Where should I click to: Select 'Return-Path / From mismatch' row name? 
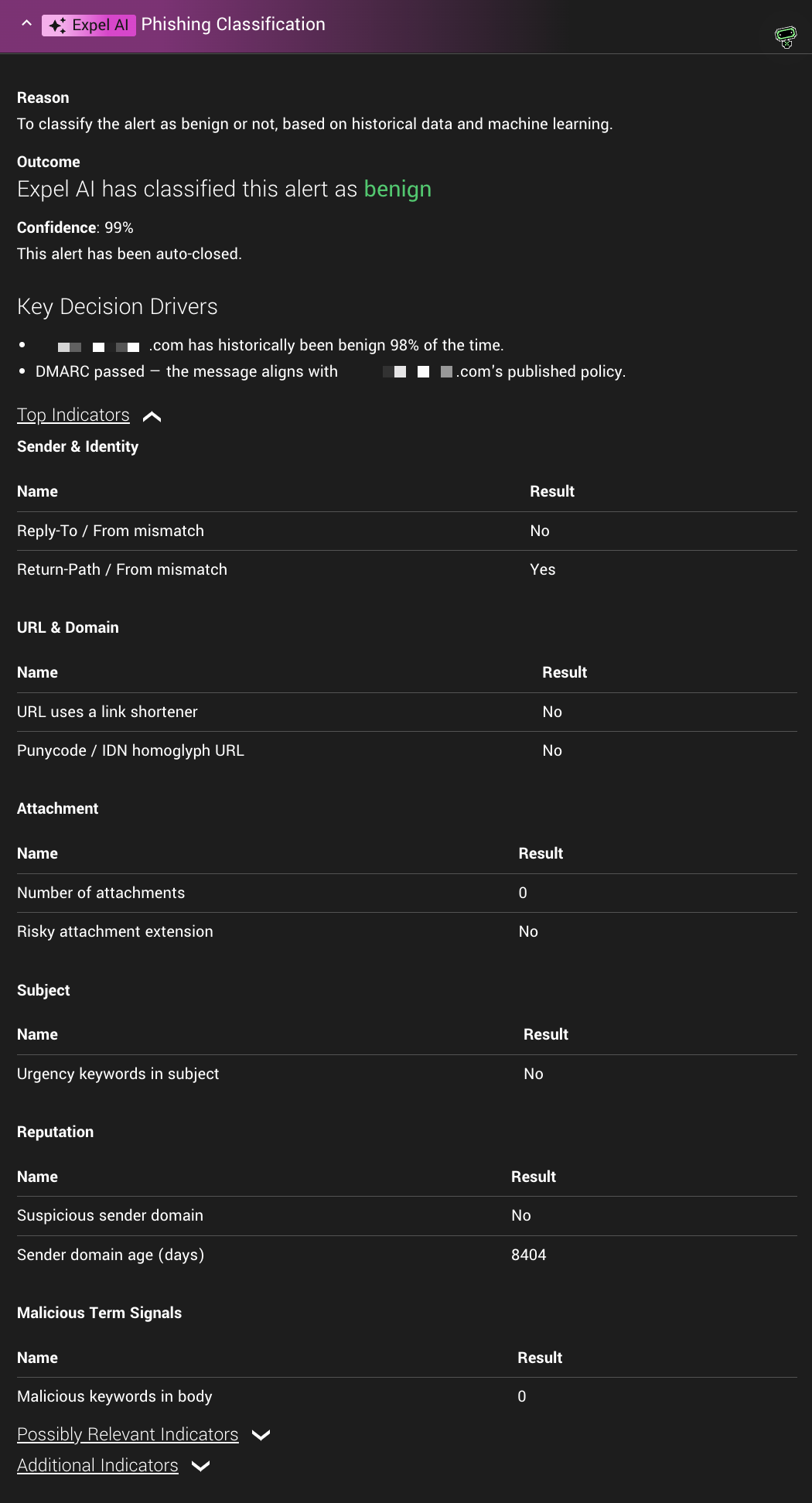122,569
